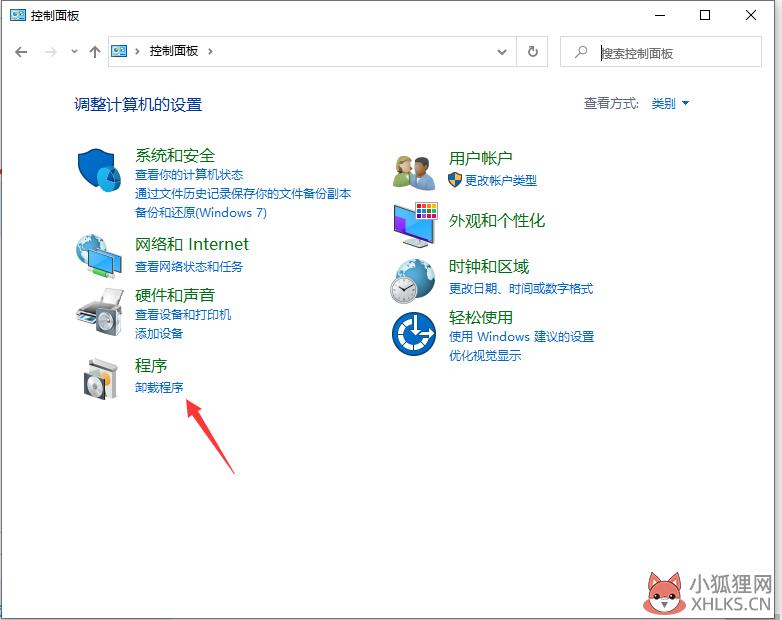Click the Clock and Region globe icon
This screenshot has width=782, height=620.
pos(412,281)
